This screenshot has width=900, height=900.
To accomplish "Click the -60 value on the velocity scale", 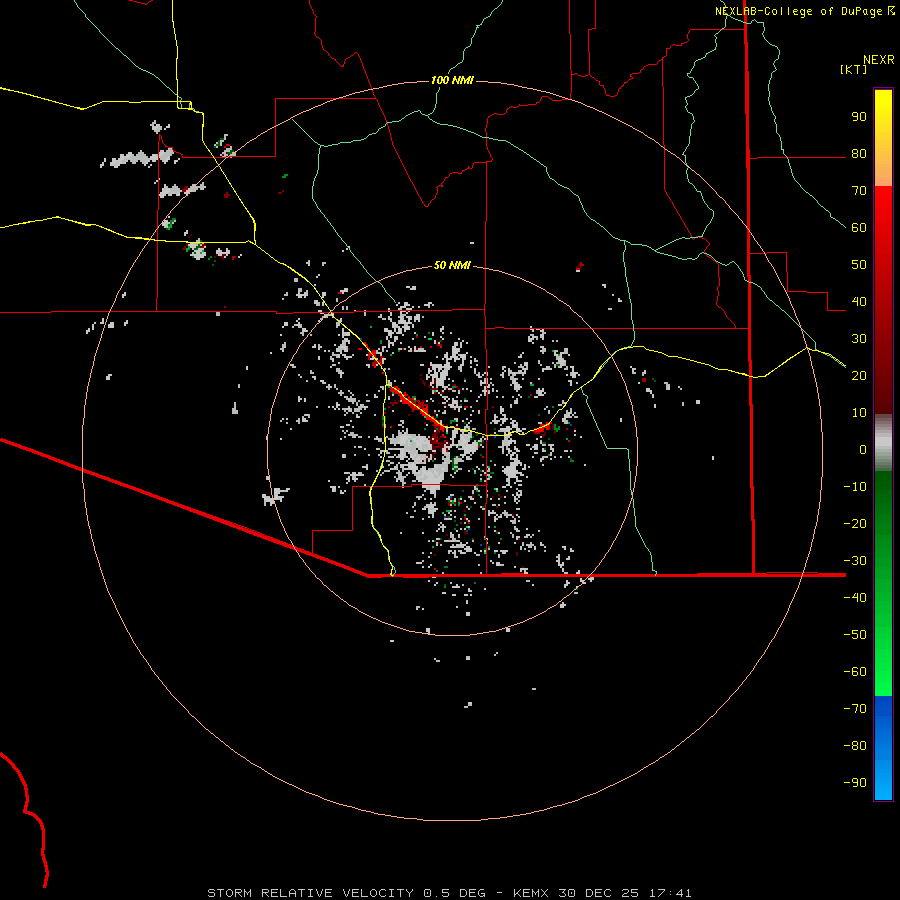I will coord(855,672).
